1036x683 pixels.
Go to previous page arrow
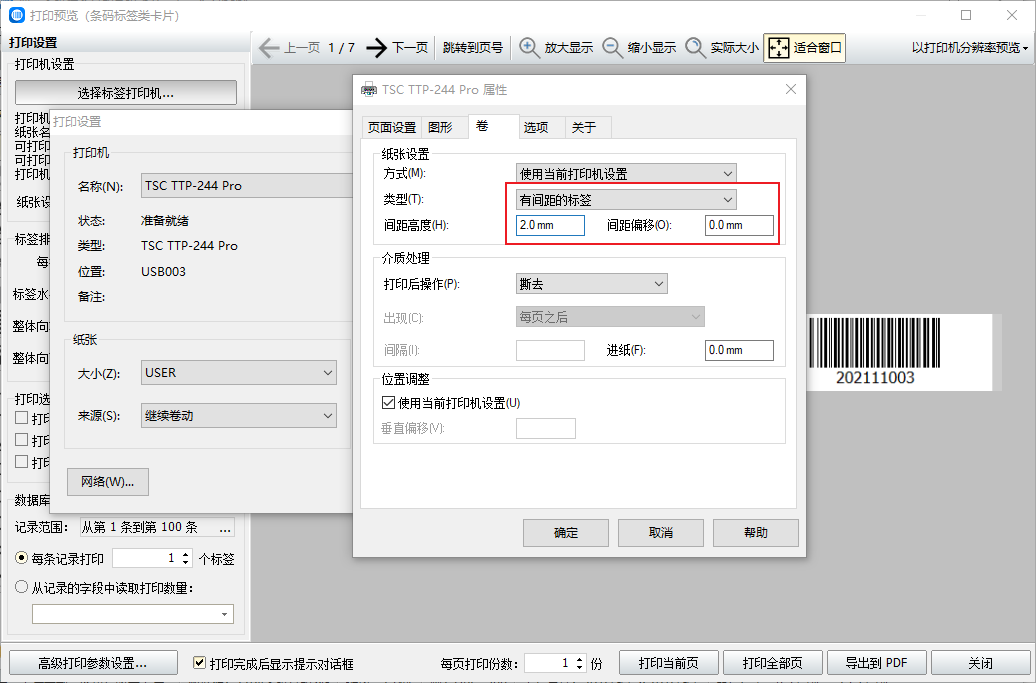[268, 48]
